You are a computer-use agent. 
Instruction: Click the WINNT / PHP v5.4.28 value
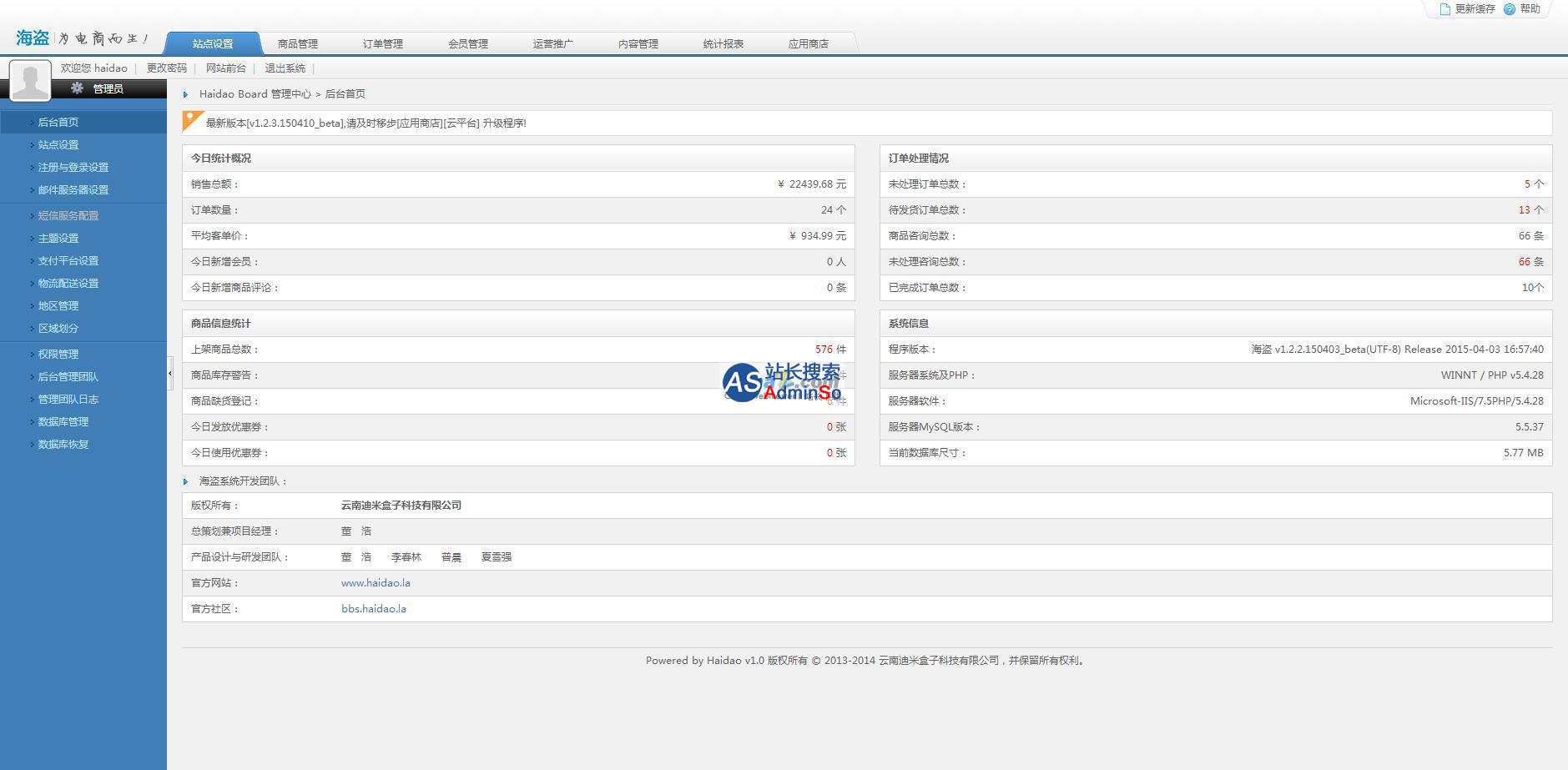(x=1492, y=375)
